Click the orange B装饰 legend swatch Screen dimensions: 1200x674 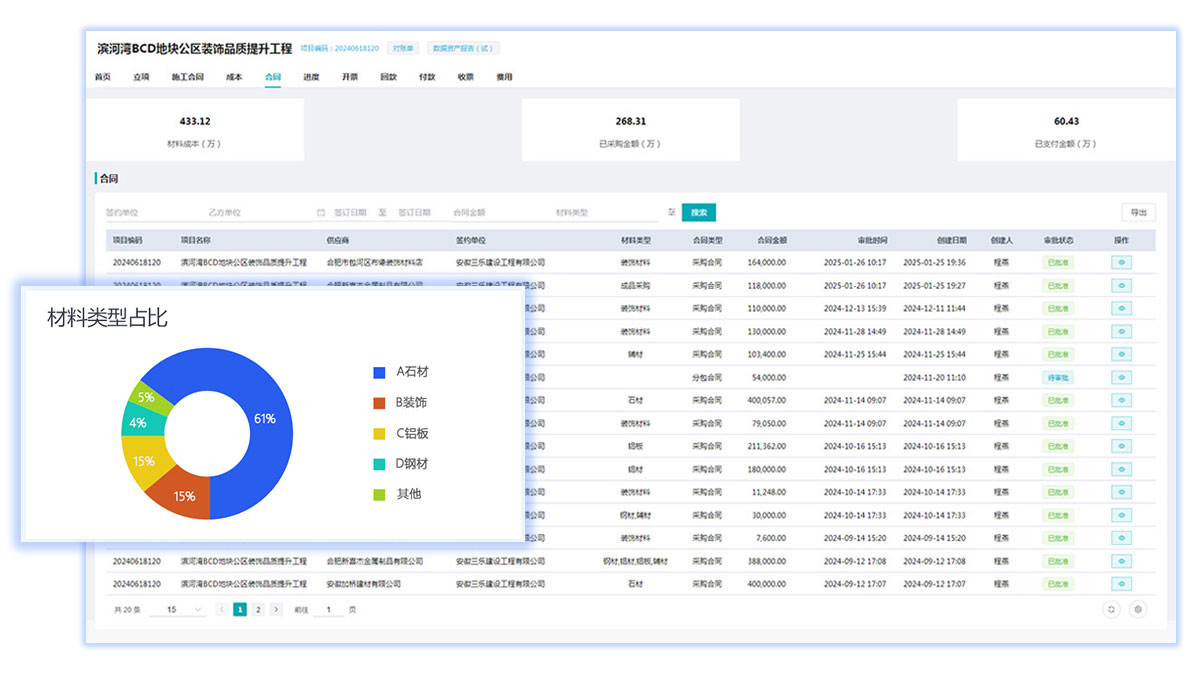(379, 403)
